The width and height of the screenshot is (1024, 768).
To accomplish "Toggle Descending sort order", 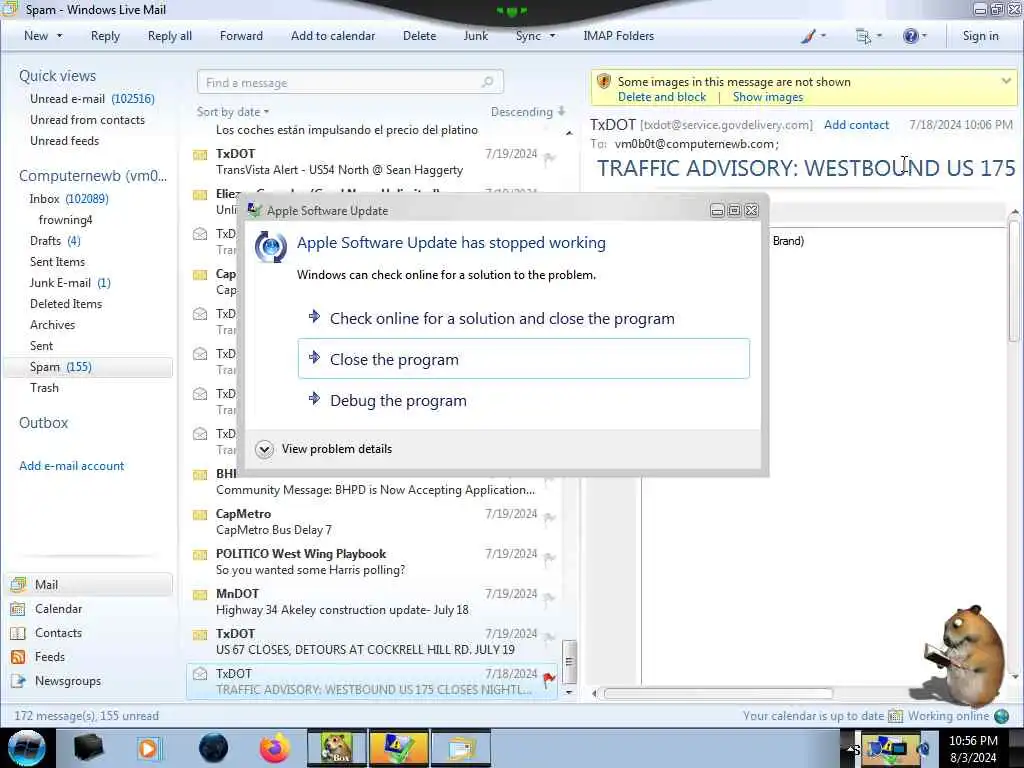I will point(528,112).
